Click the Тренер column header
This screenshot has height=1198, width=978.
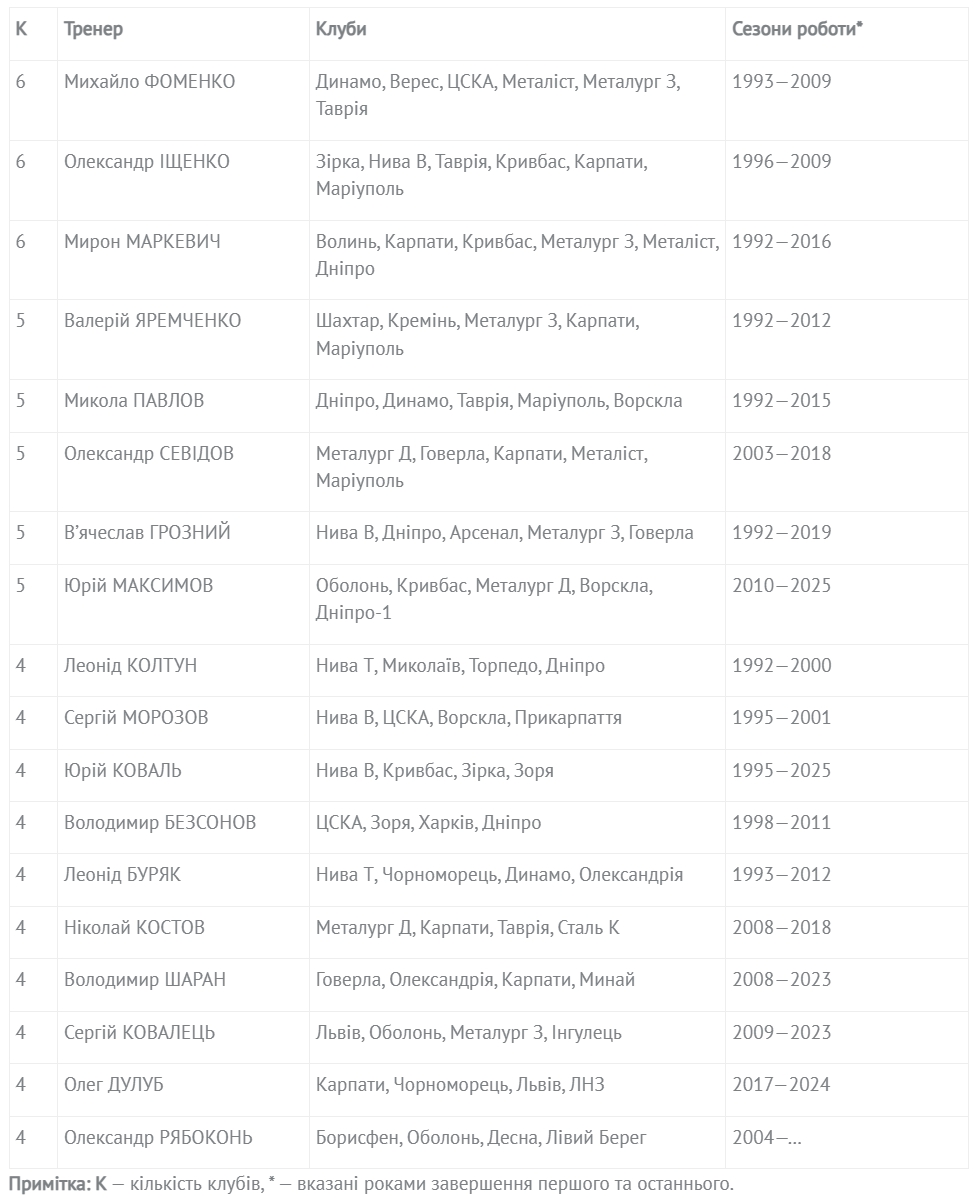pyautogui.click(x=93, y=29)
